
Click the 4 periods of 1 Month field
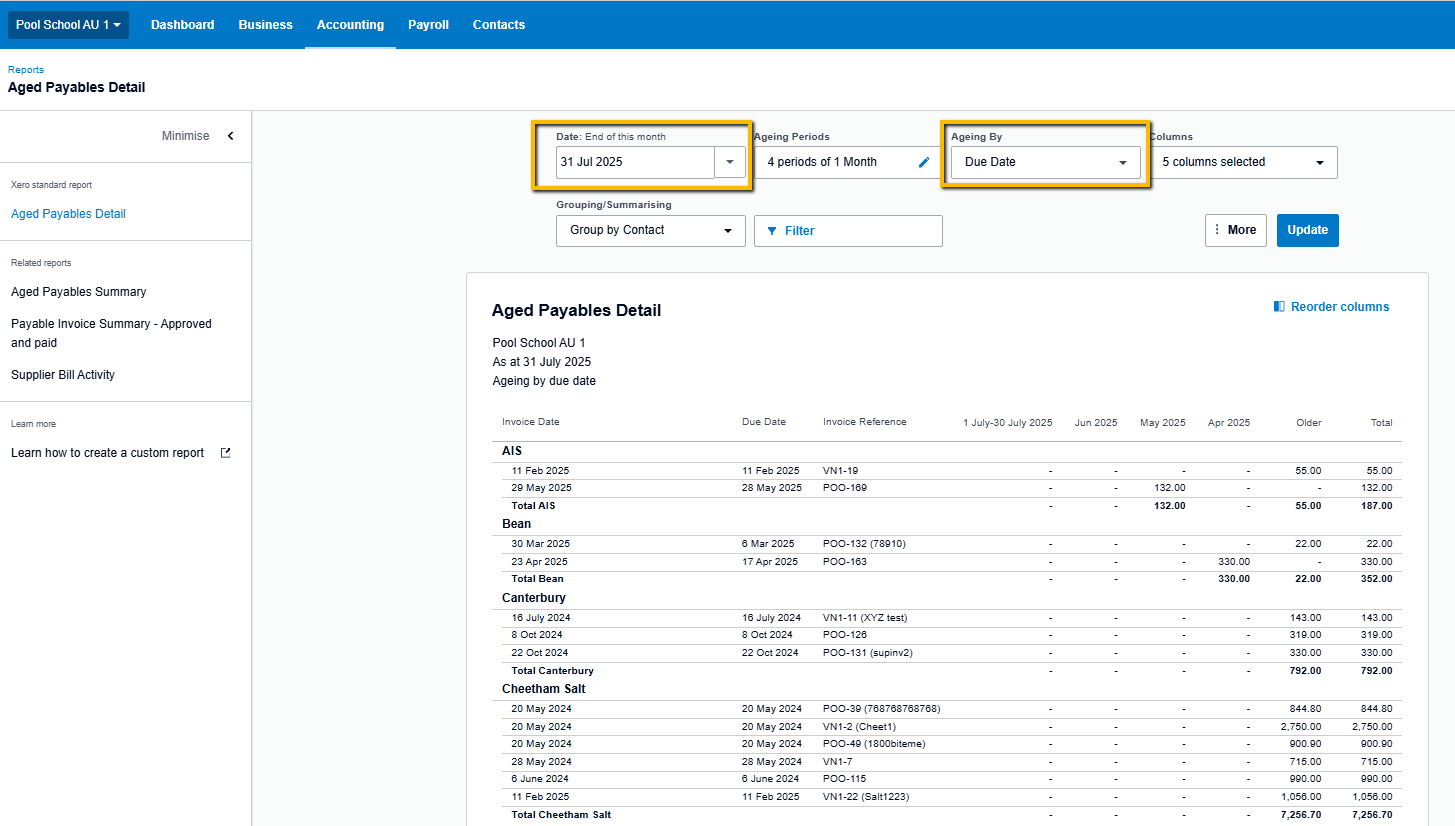point(848,162)
